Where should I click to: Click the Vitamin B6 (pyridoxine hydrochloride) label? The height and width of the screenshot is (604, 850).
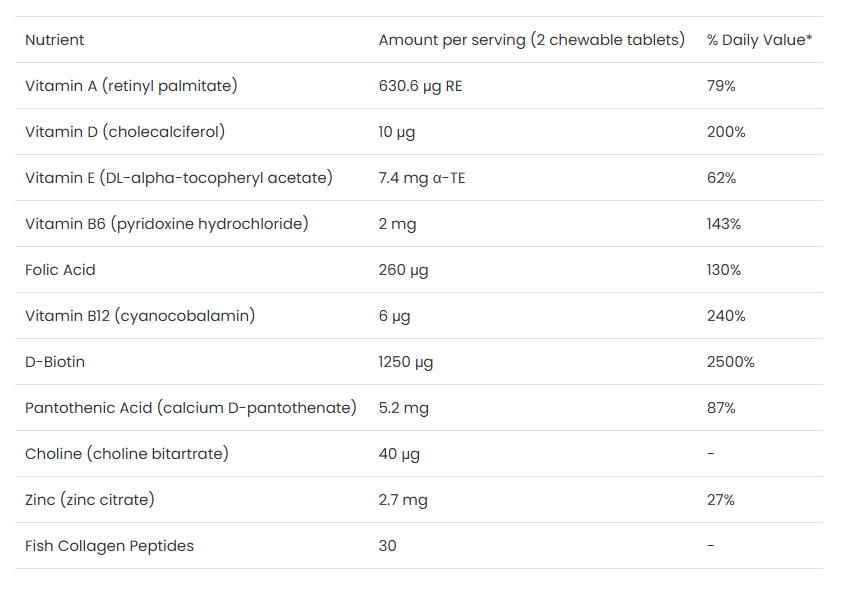[167, 224]
